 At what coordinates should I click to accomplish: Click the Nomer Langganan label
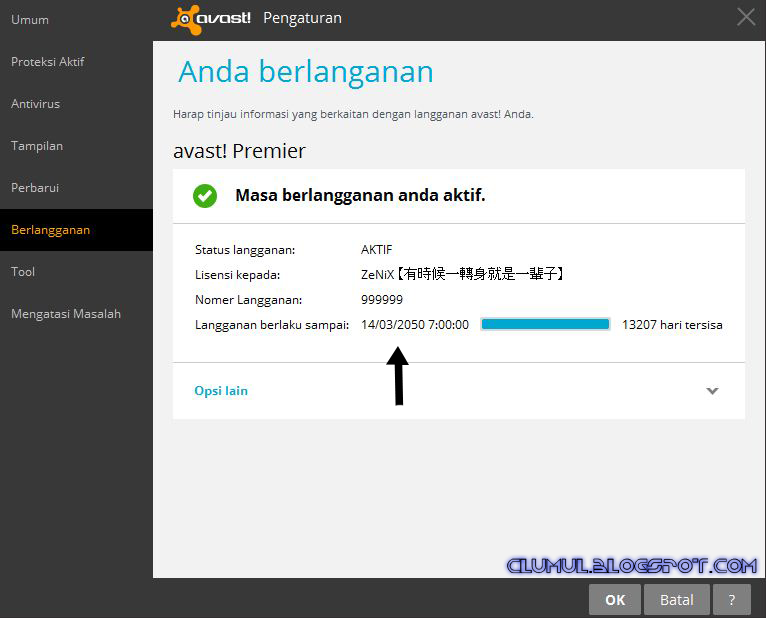point(248,300)
